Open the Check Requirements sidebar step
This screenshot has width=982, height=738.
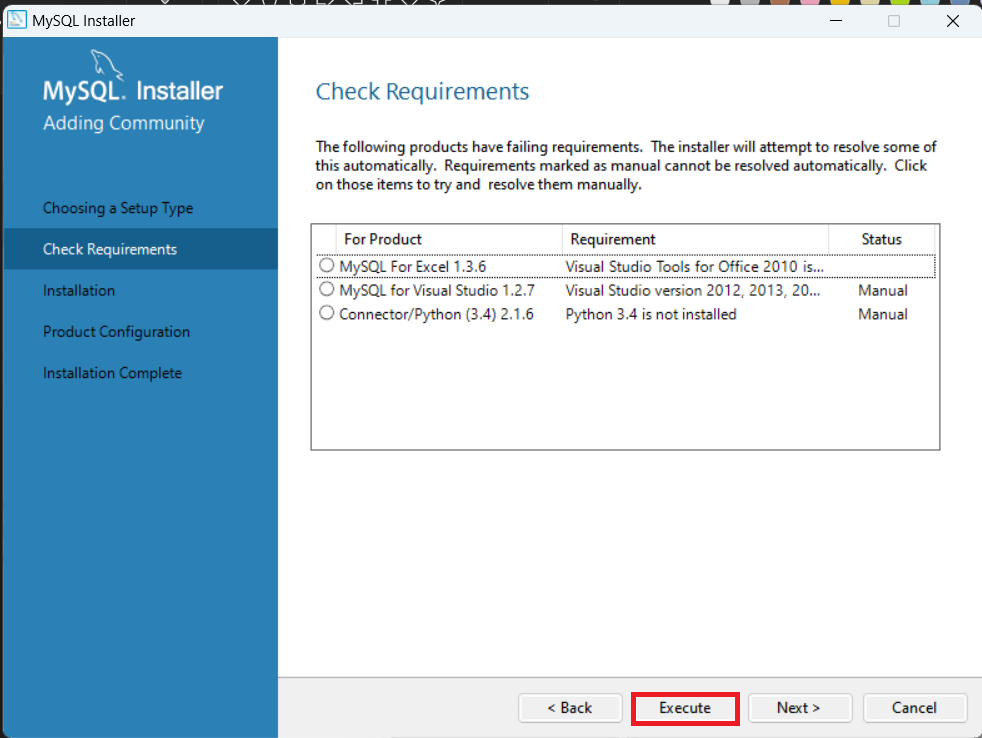pos(140,249)
